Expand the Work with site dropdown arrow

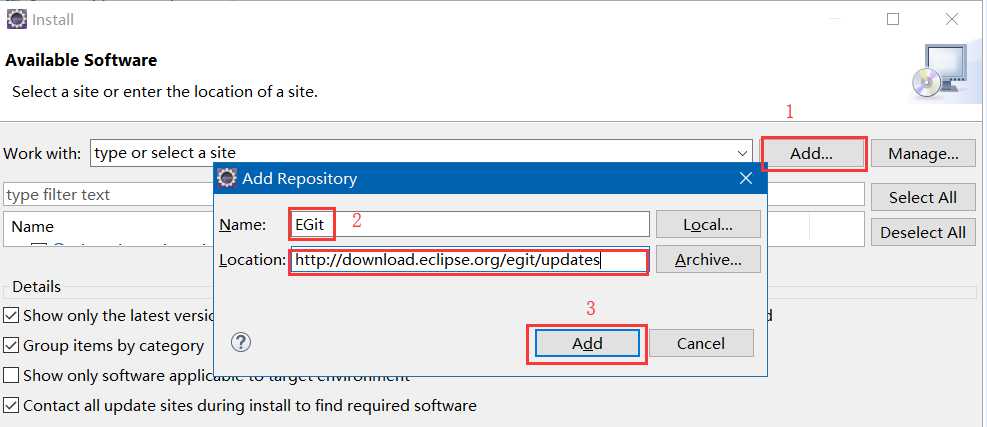click(742, 153)
